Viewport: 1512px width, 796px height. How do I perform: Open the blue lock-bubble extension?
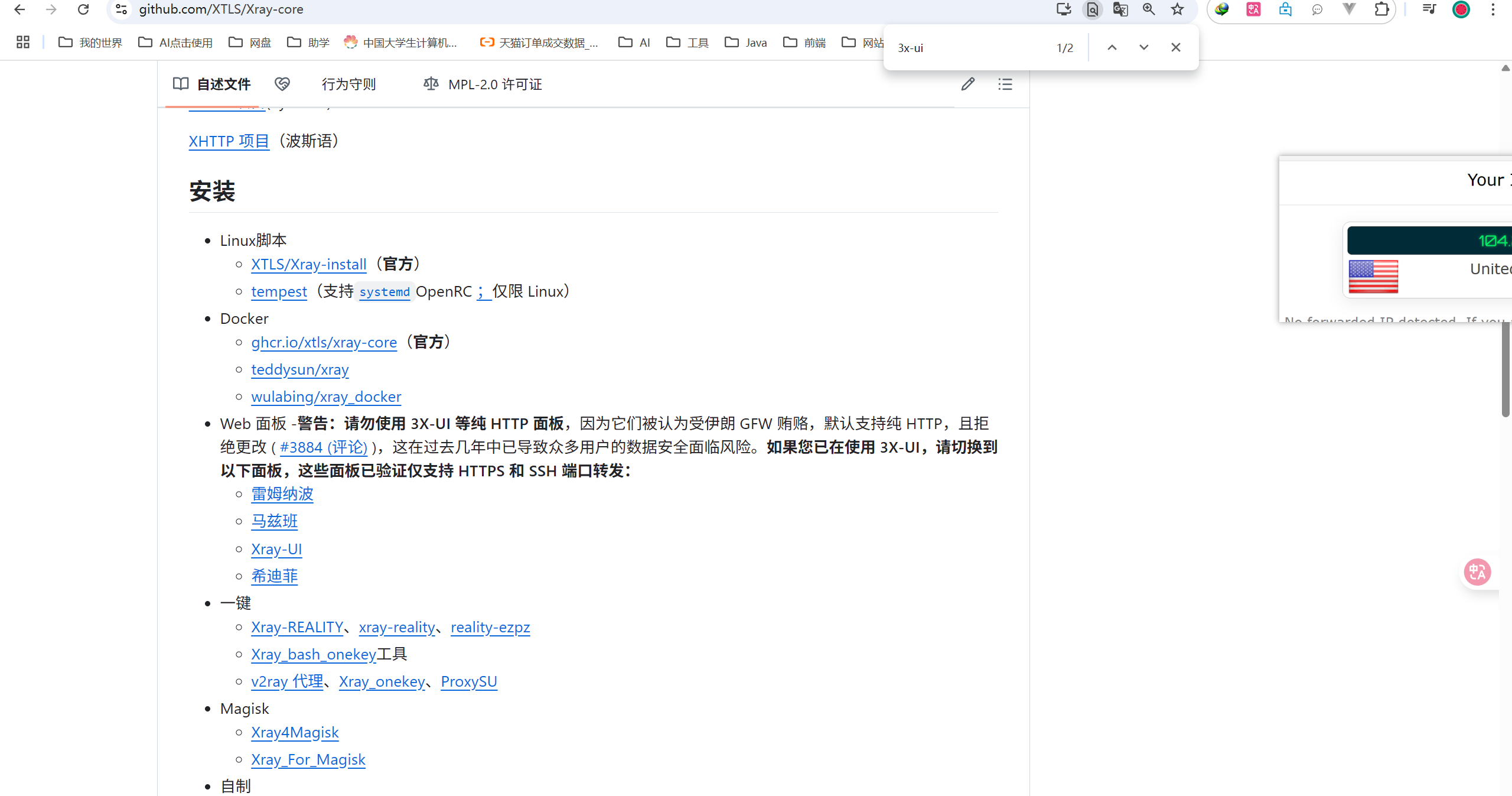pos(1285,9)
